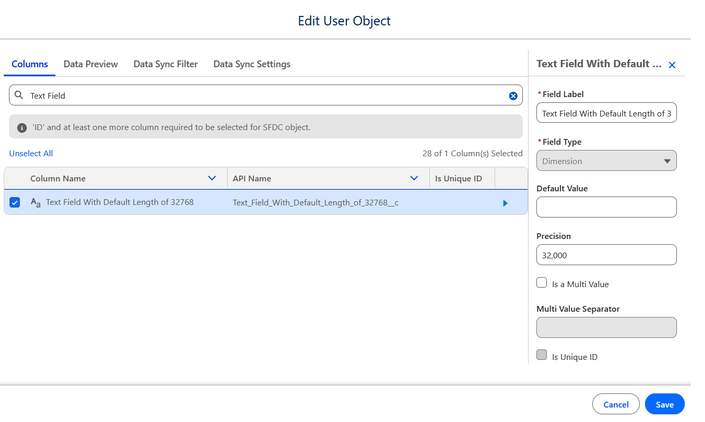705x422 pixels.
Task: Click into the Default Value field
Action: (606, 207)
